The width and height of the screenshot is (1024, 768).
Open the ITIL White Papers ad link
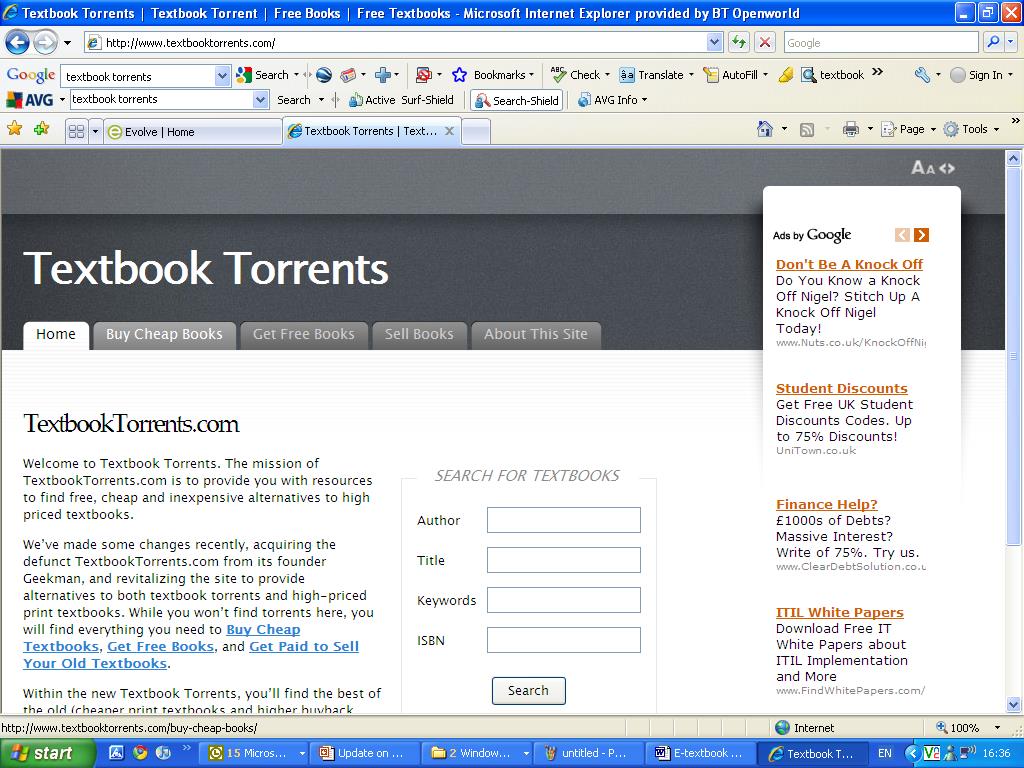(839, 613)
